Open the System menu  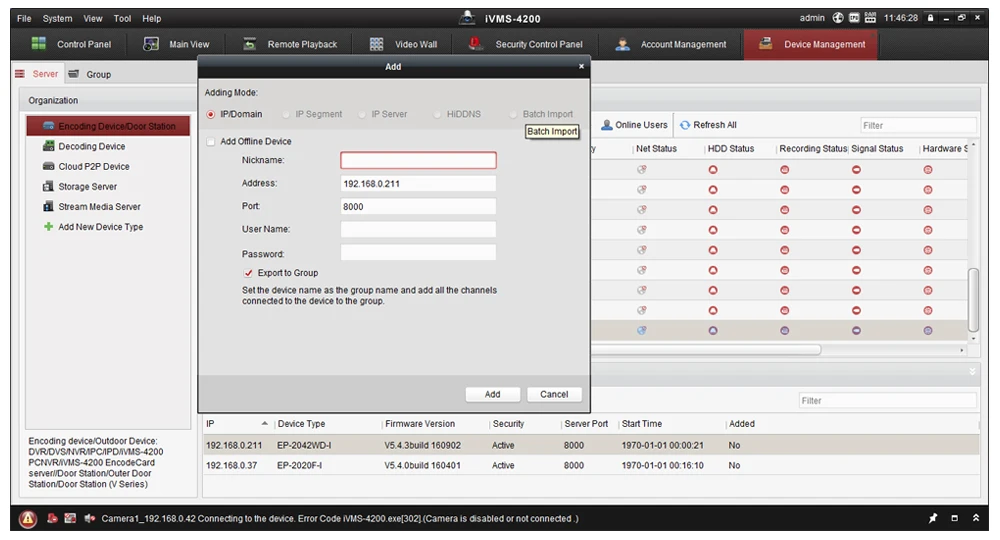pyautogui.click(x=57, y=18)
